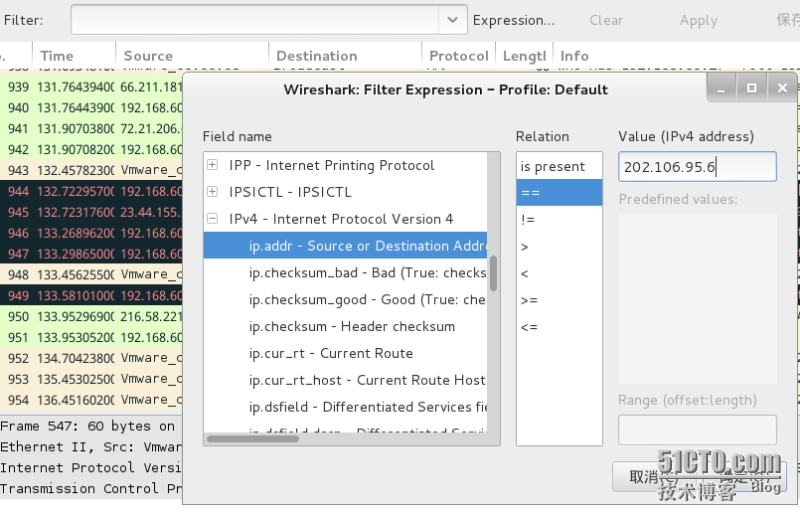
Task: Select packet 940 in packet list
Action: 91,108
